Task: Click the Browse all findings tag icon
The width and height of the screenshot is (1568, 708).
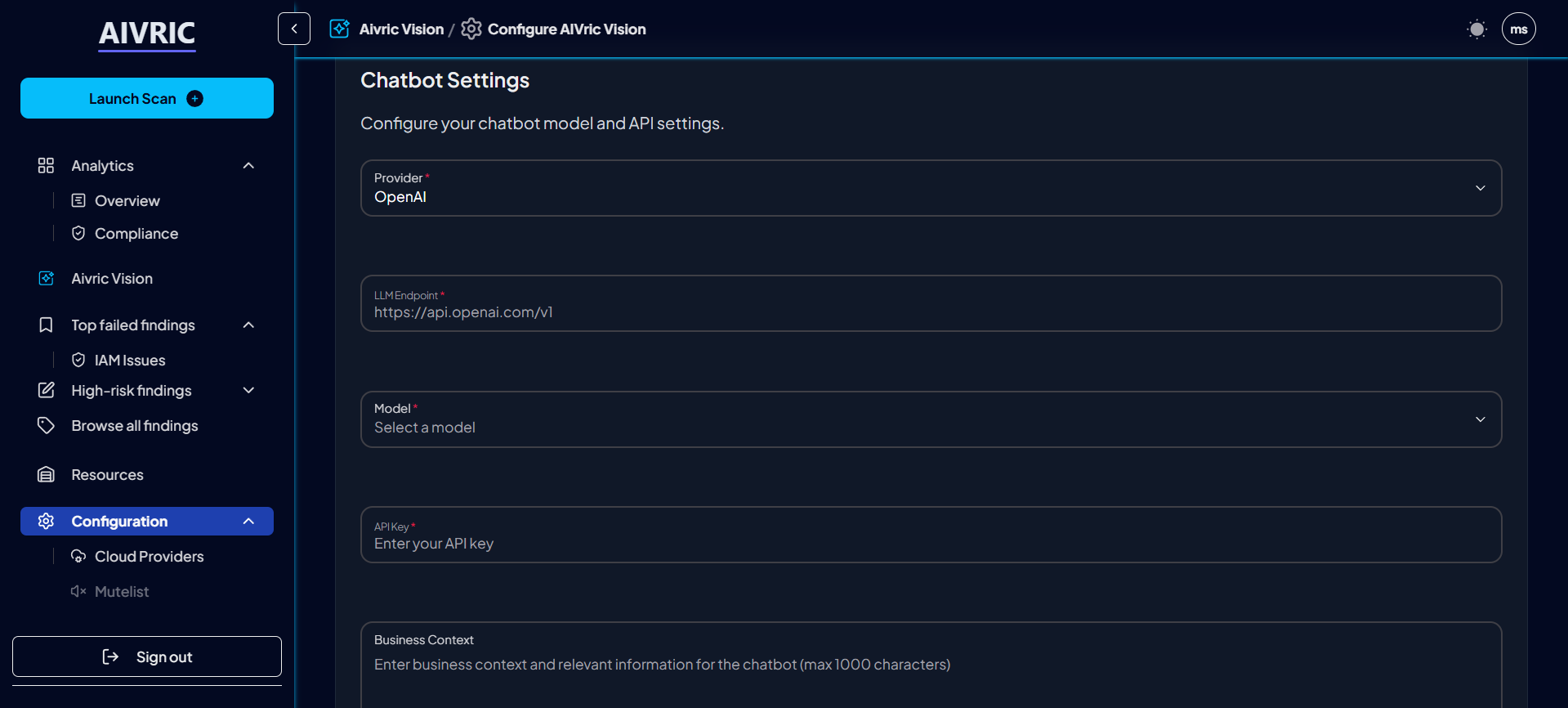Action: click(x=47, y=426)
